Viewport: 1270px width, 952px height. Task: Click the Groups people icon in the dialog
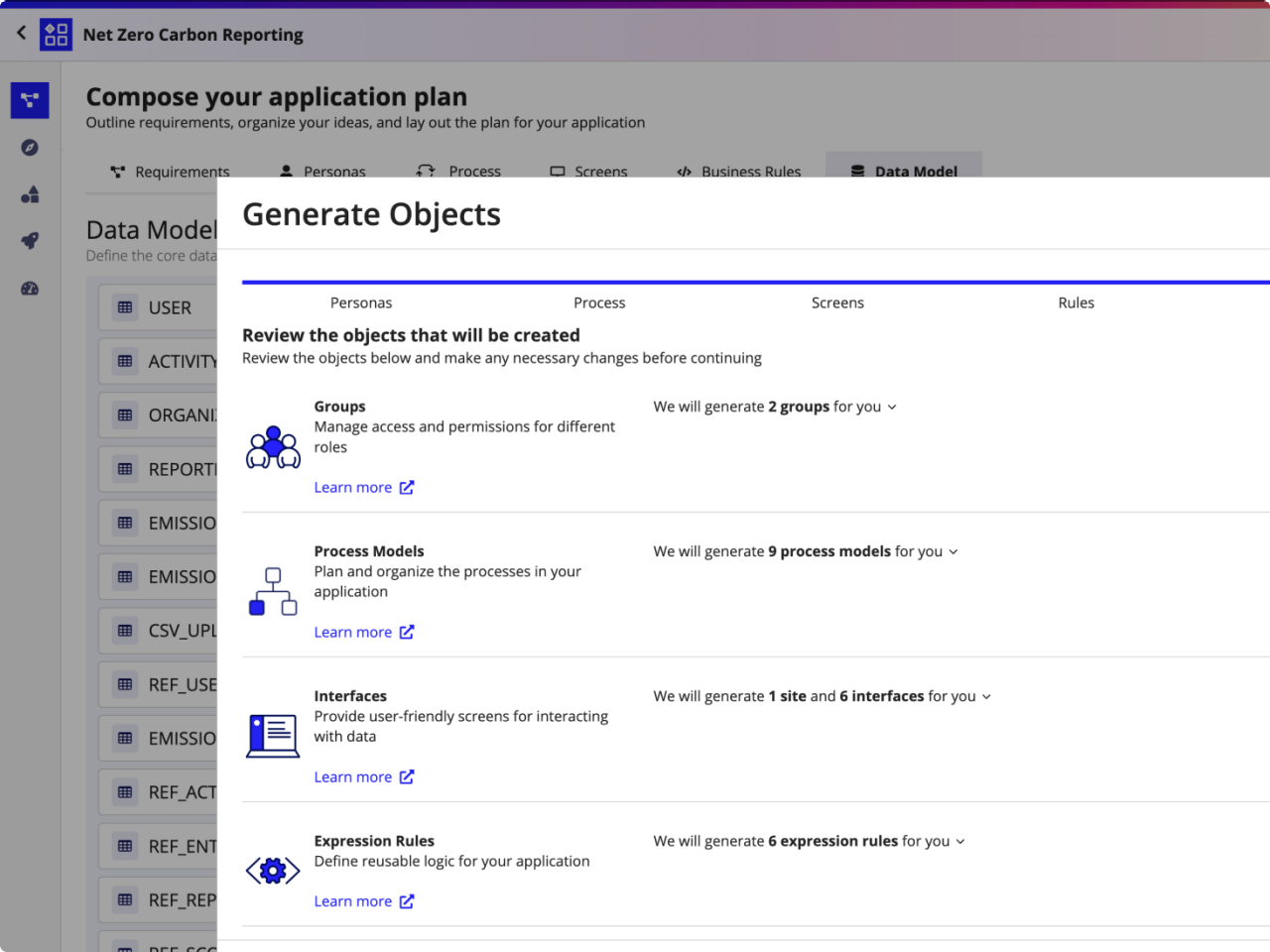click(272, 445)
